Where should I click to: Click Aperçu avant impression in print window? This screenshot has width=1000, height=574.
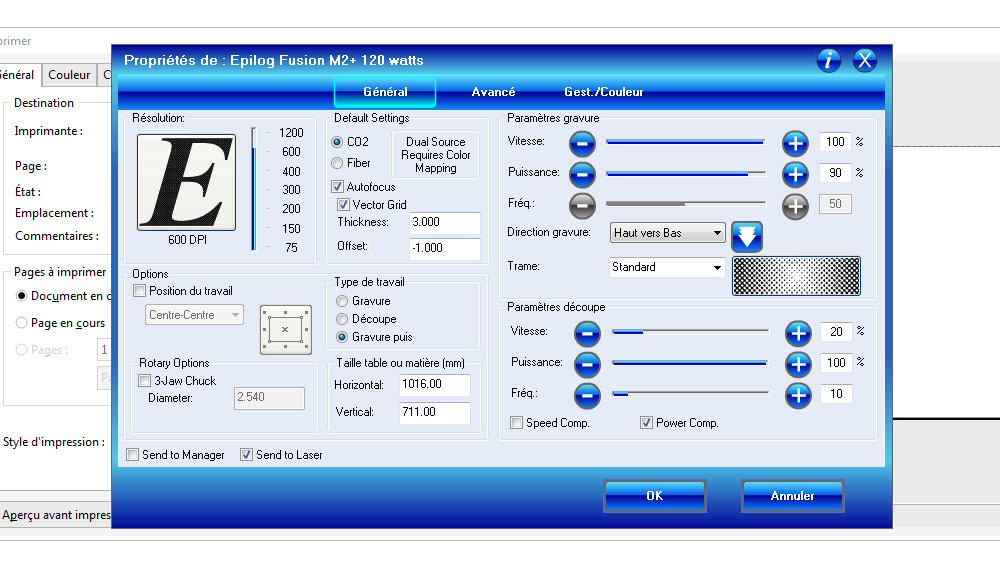coord(56,515)
